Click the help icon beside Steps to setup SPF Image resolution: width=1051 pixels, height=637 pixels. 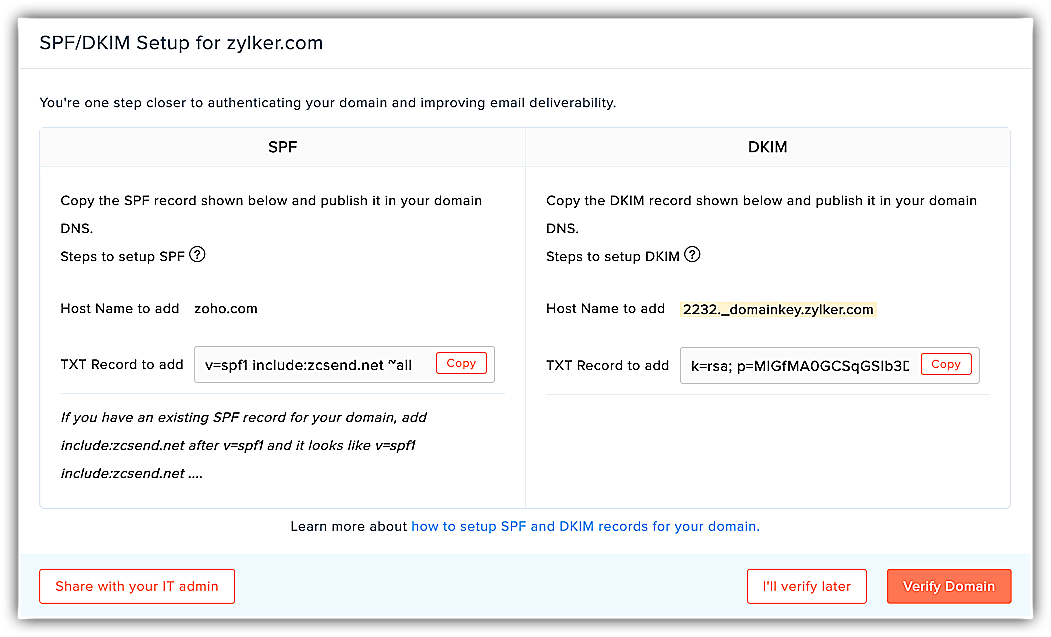point(197,255)
